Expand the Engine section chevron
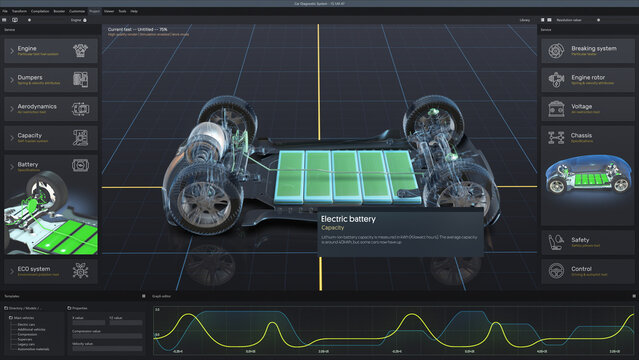 tap(12, 51)
